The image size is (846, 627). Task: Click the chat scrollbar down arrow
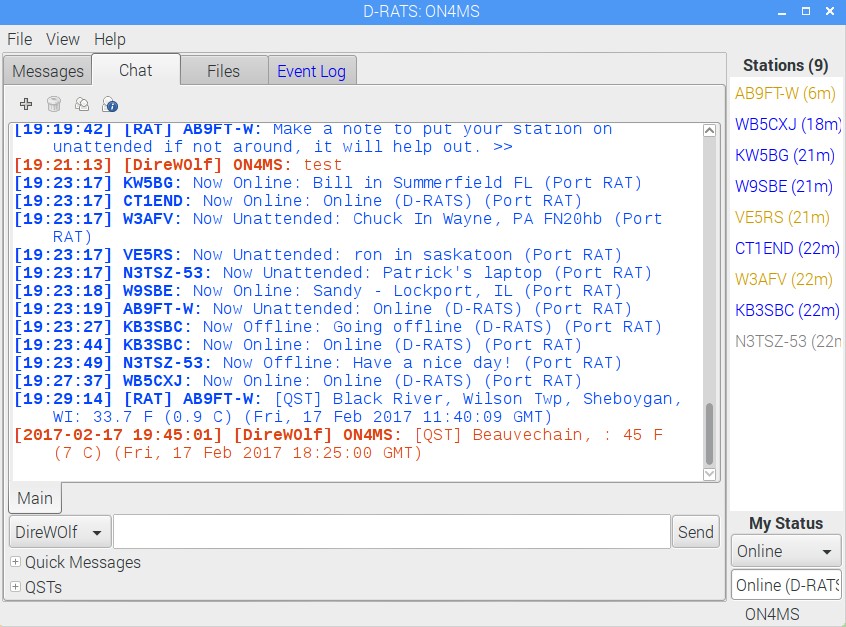pos(709,474)
